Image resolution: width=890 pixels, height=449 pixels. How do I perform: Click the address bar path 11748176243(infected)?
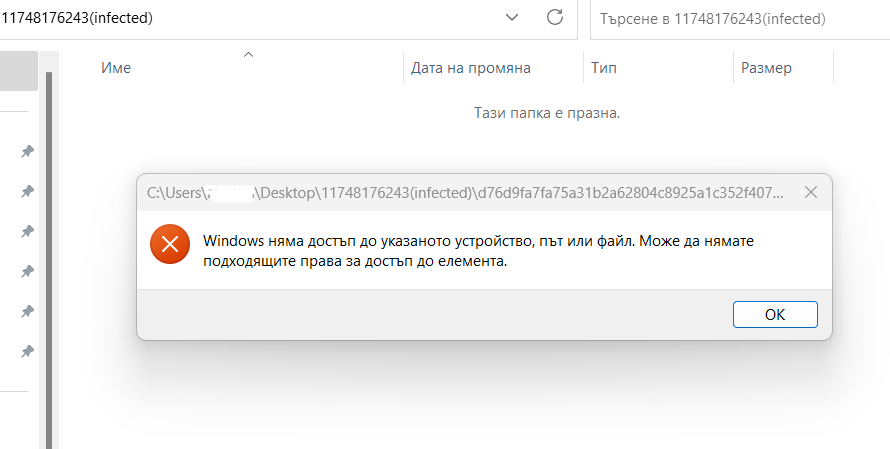tap(76, 18)
